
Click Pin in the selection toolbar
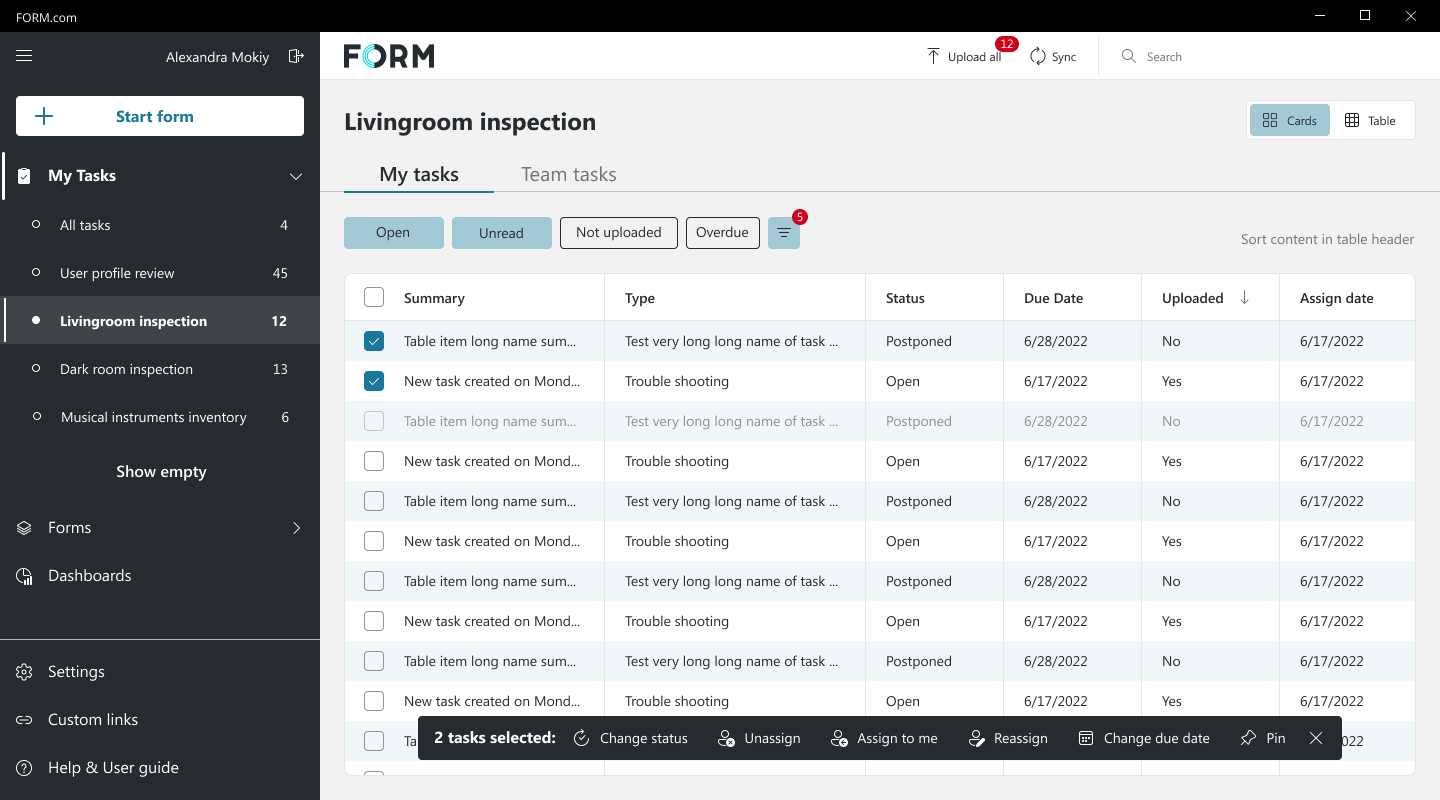[1262, 738]
